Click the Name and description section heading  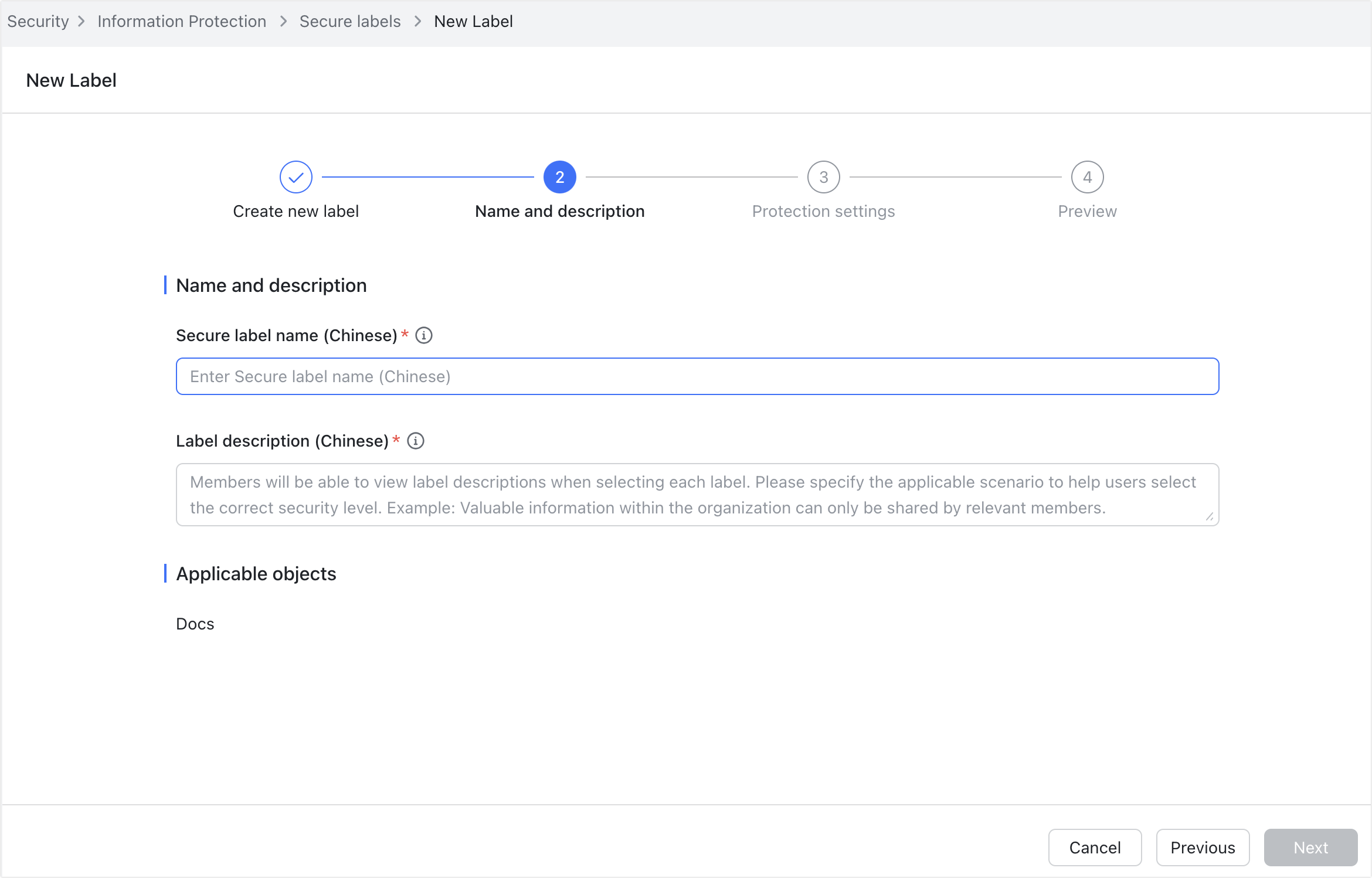tap(271, 285)
